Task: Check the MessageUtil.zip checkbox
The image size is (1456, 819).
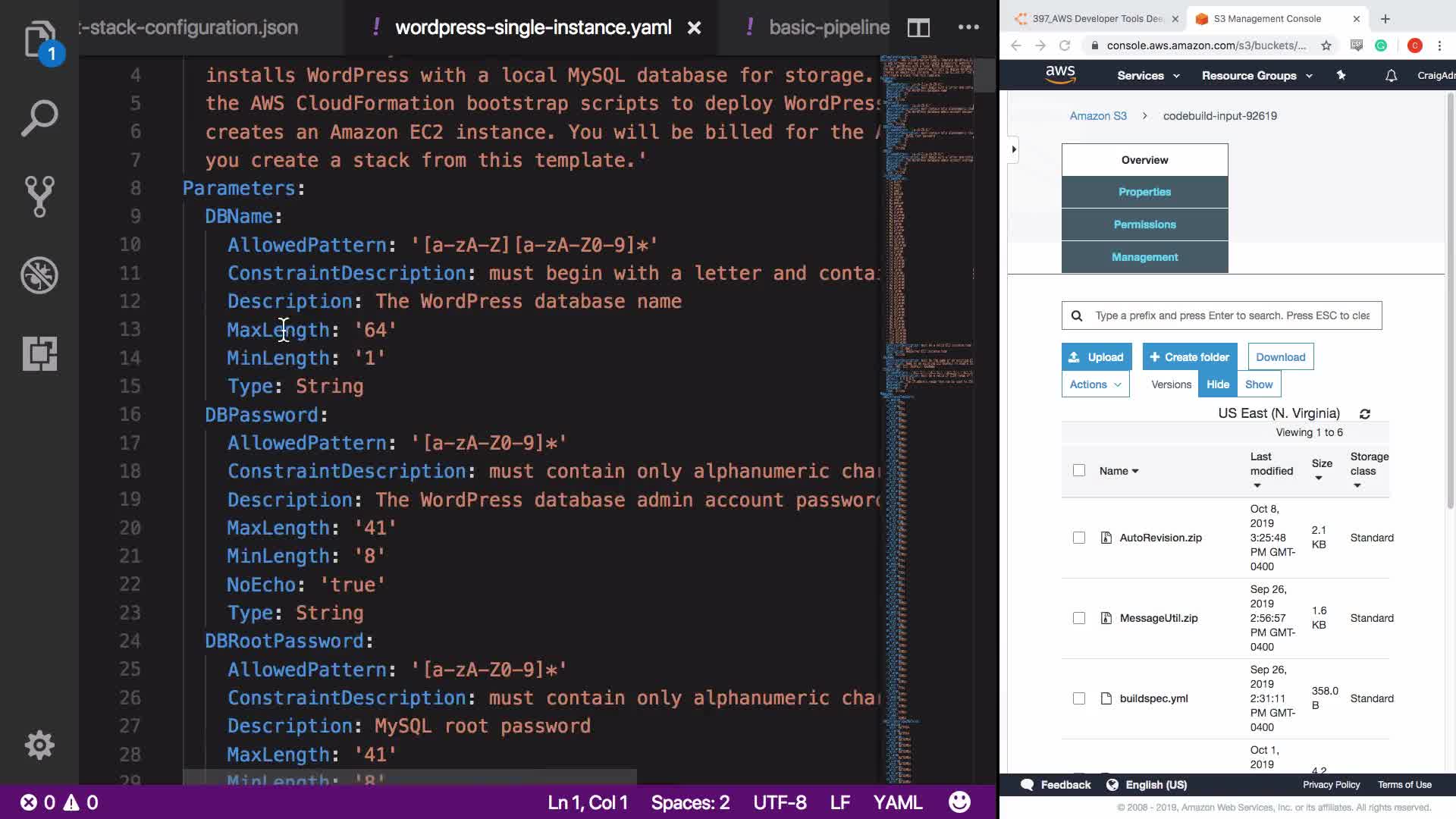Action: (1079, 618)
